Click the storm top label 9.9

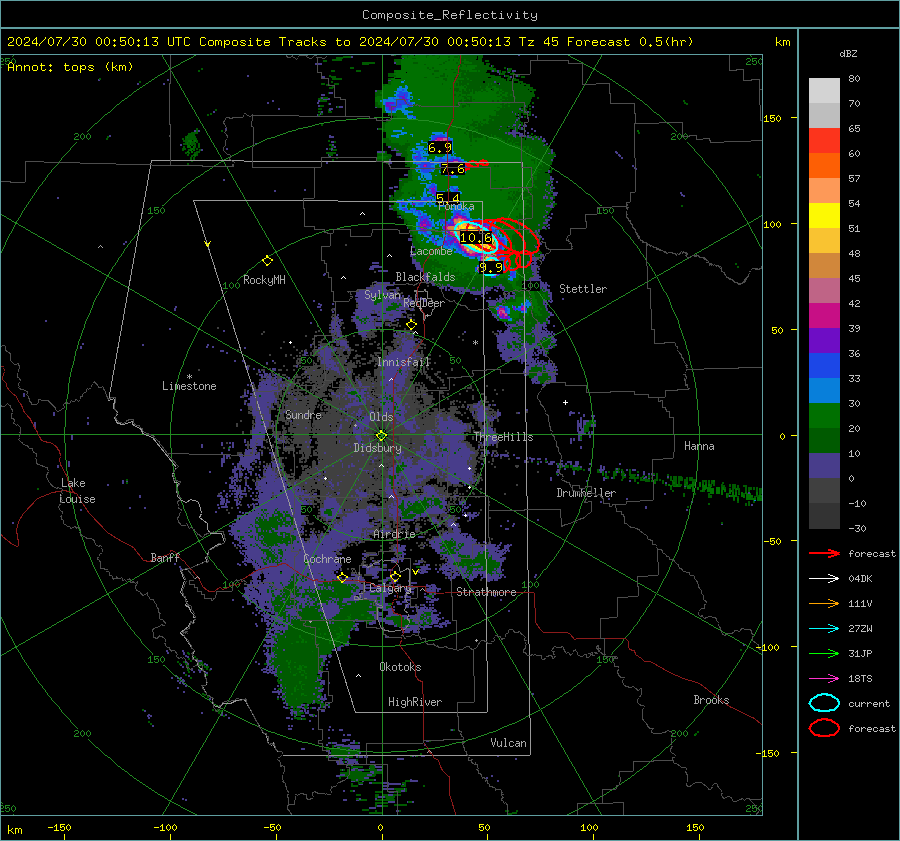tap(491, 268)
